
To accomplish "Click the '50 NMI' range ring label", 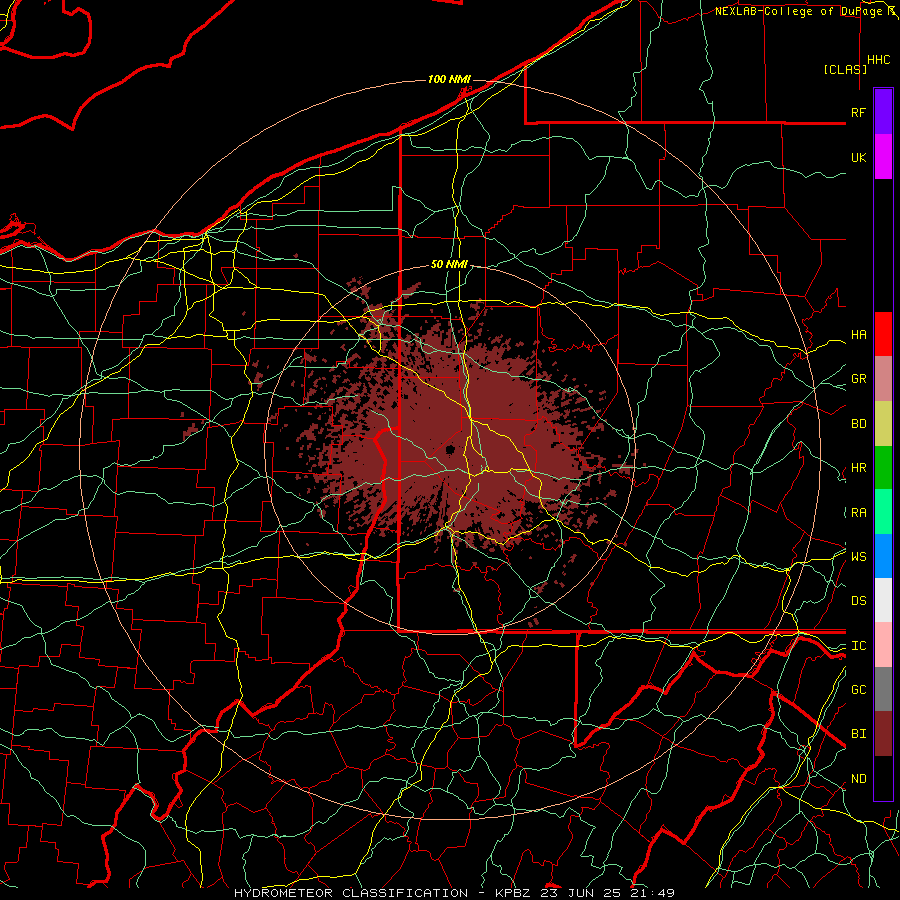I will coord(449,264).
